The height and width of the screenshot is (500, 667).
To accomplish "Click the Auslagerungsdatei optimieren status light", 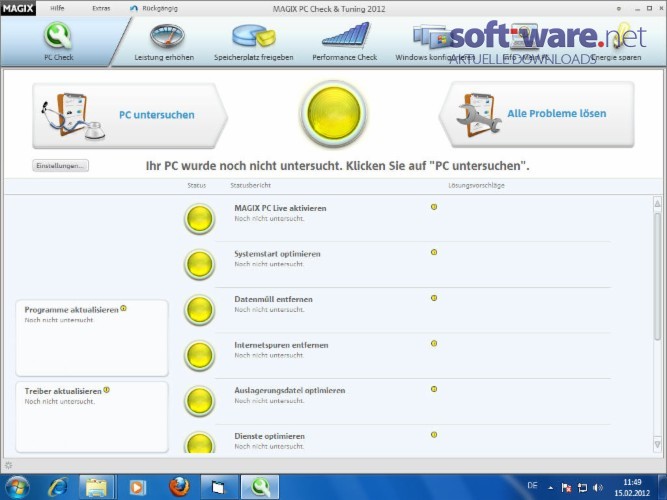I will click(199, 401).
